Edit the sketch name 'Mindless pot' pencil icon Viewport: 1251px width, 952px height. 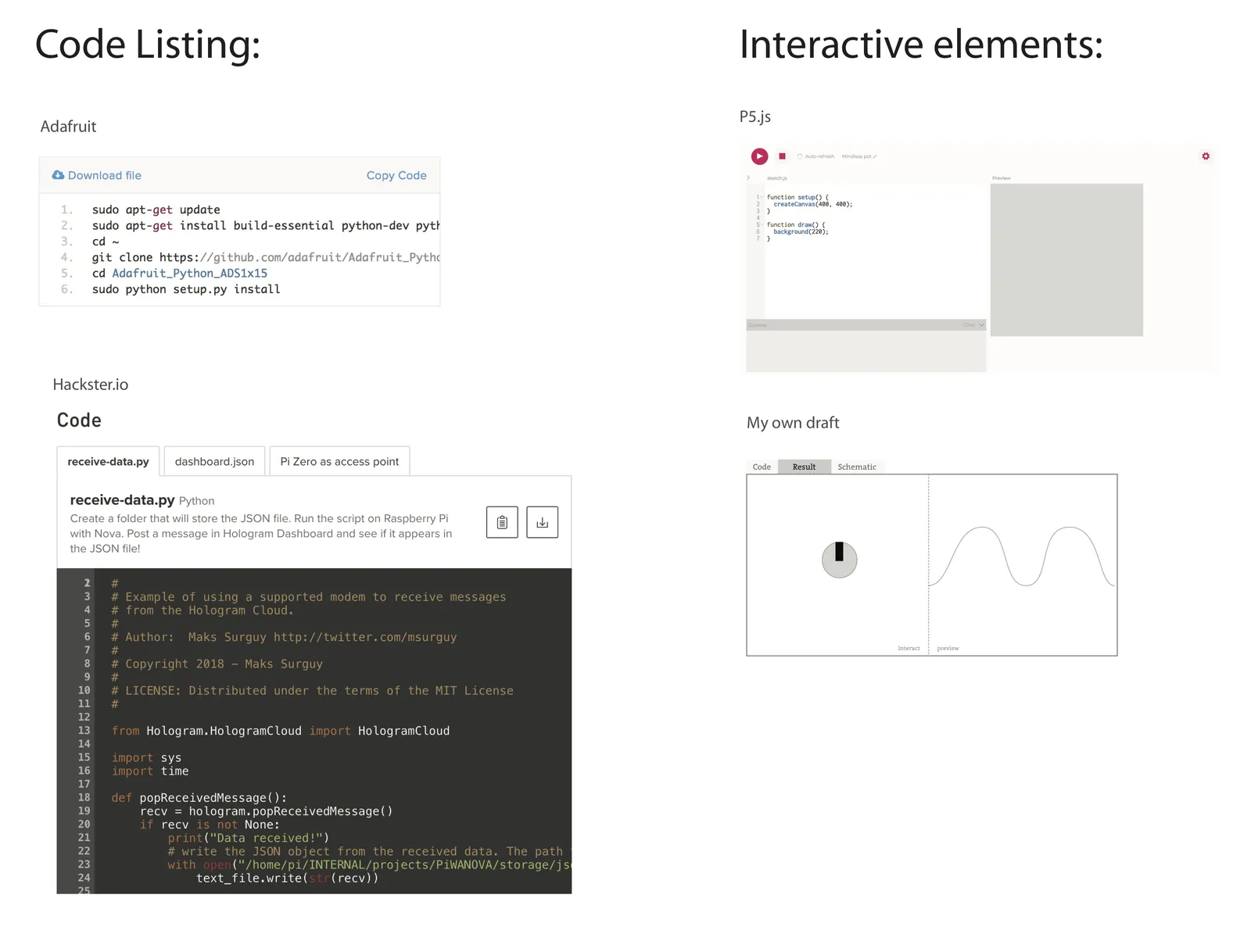[875, 156]
